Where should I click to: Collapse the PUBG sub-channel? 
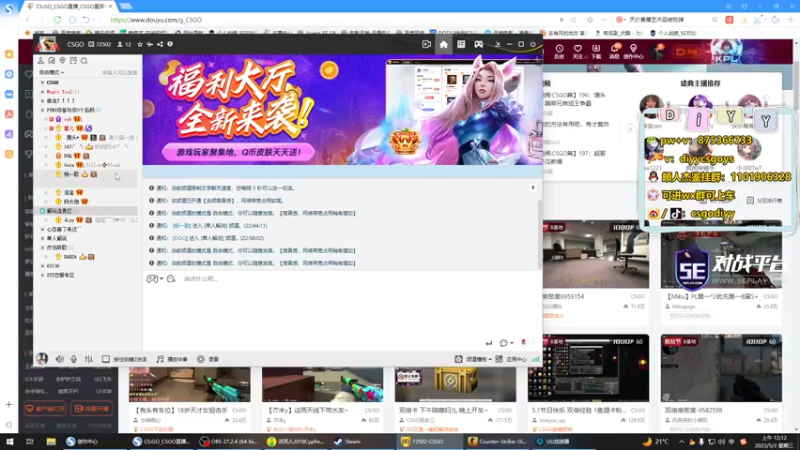pyautogui.click(x=42, y=110)
